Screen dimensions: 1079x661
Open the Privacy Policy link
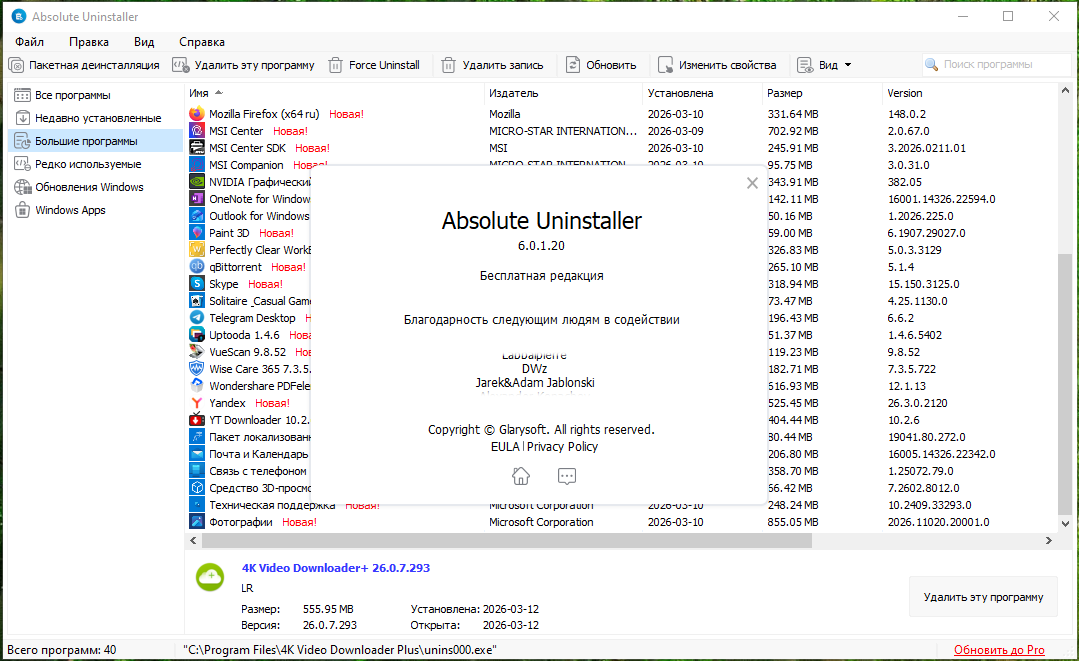(562, 447)
